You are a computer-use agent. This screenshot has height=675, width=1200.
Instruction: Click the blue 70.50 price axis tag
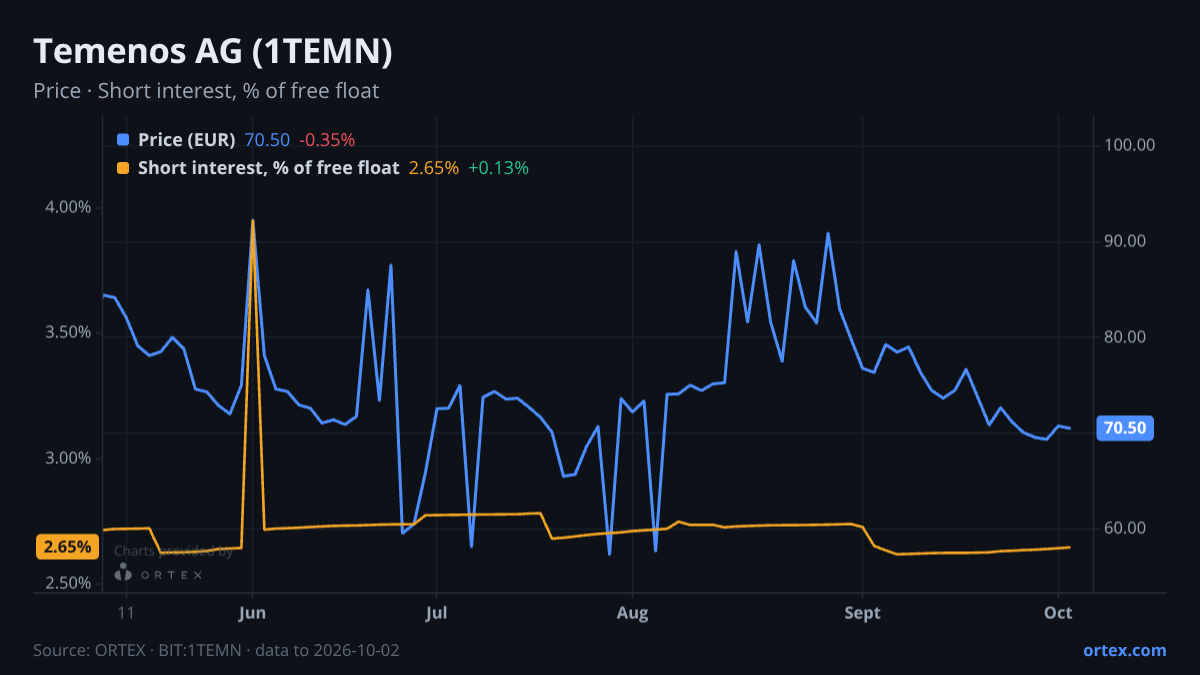tap(1125, 429)
